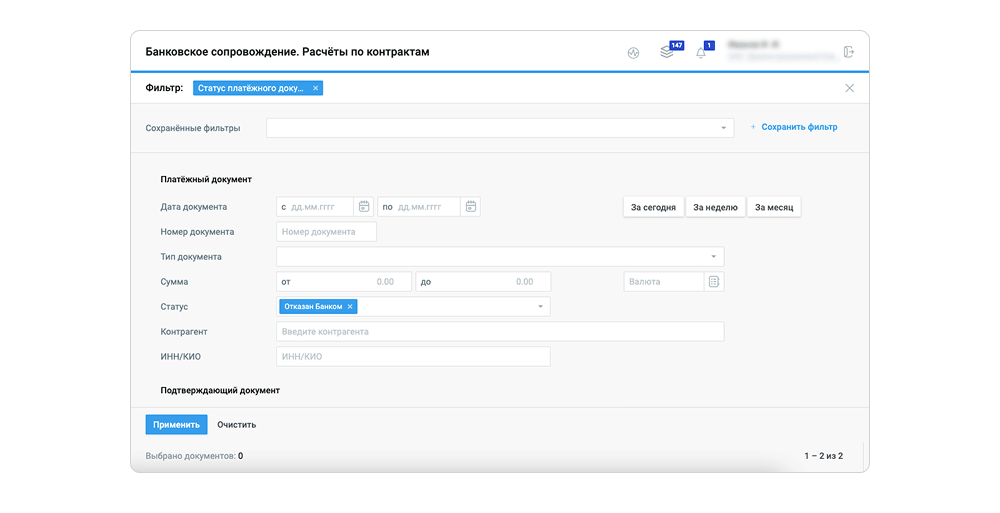Focus the document date 'с' field
The height and width of the screenshot is (513, 1000).
tap(315, 207)
